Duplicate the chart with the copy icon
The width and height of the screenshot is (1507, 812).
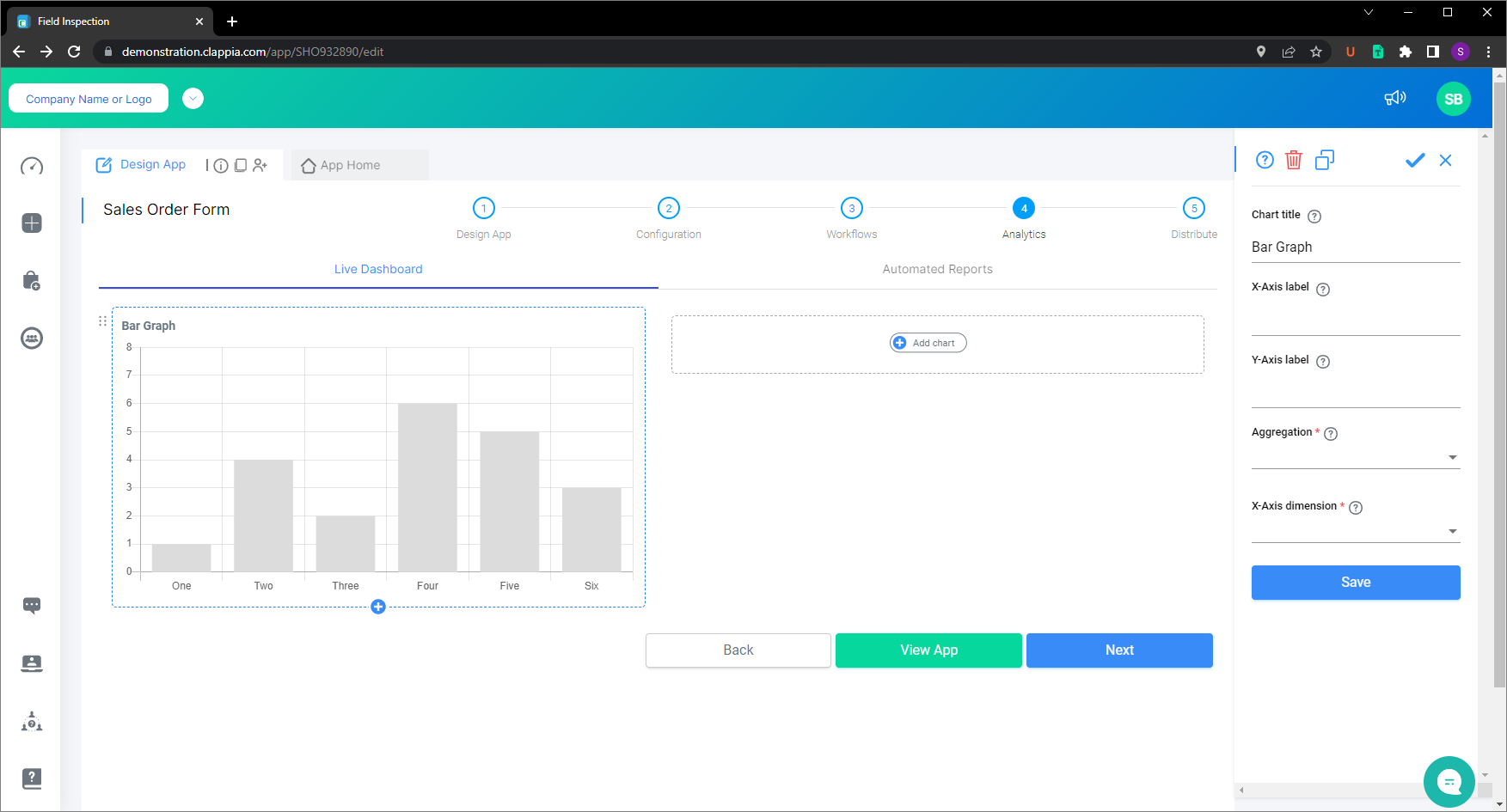click(x=1325, y=160)
